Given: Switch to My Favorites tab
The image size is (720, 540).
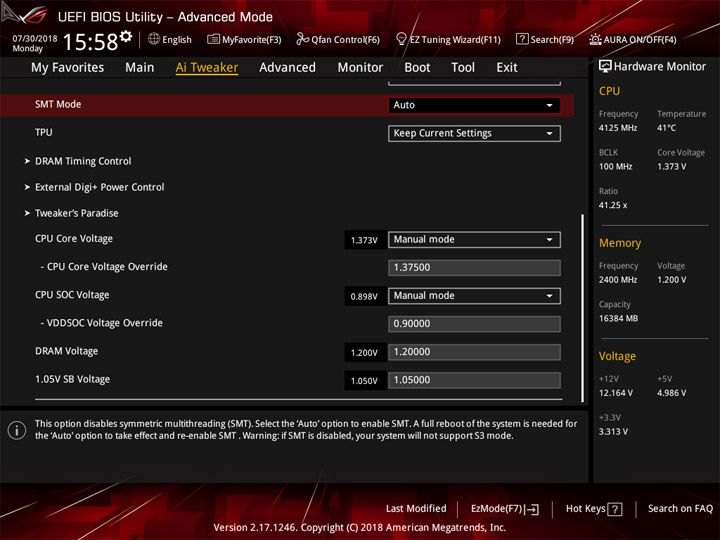Looking at the screenshot, I should [x=68, y=68].
